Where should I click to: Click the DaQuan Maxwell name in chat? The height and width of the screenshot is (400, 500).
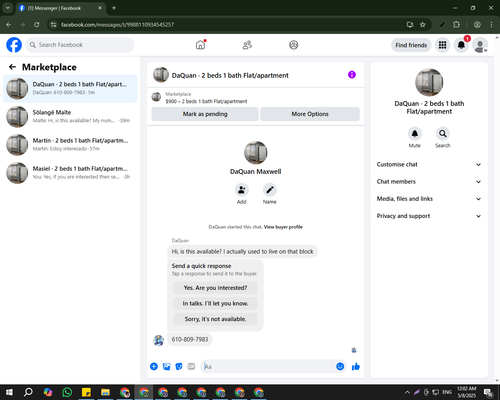pos(256,171)
